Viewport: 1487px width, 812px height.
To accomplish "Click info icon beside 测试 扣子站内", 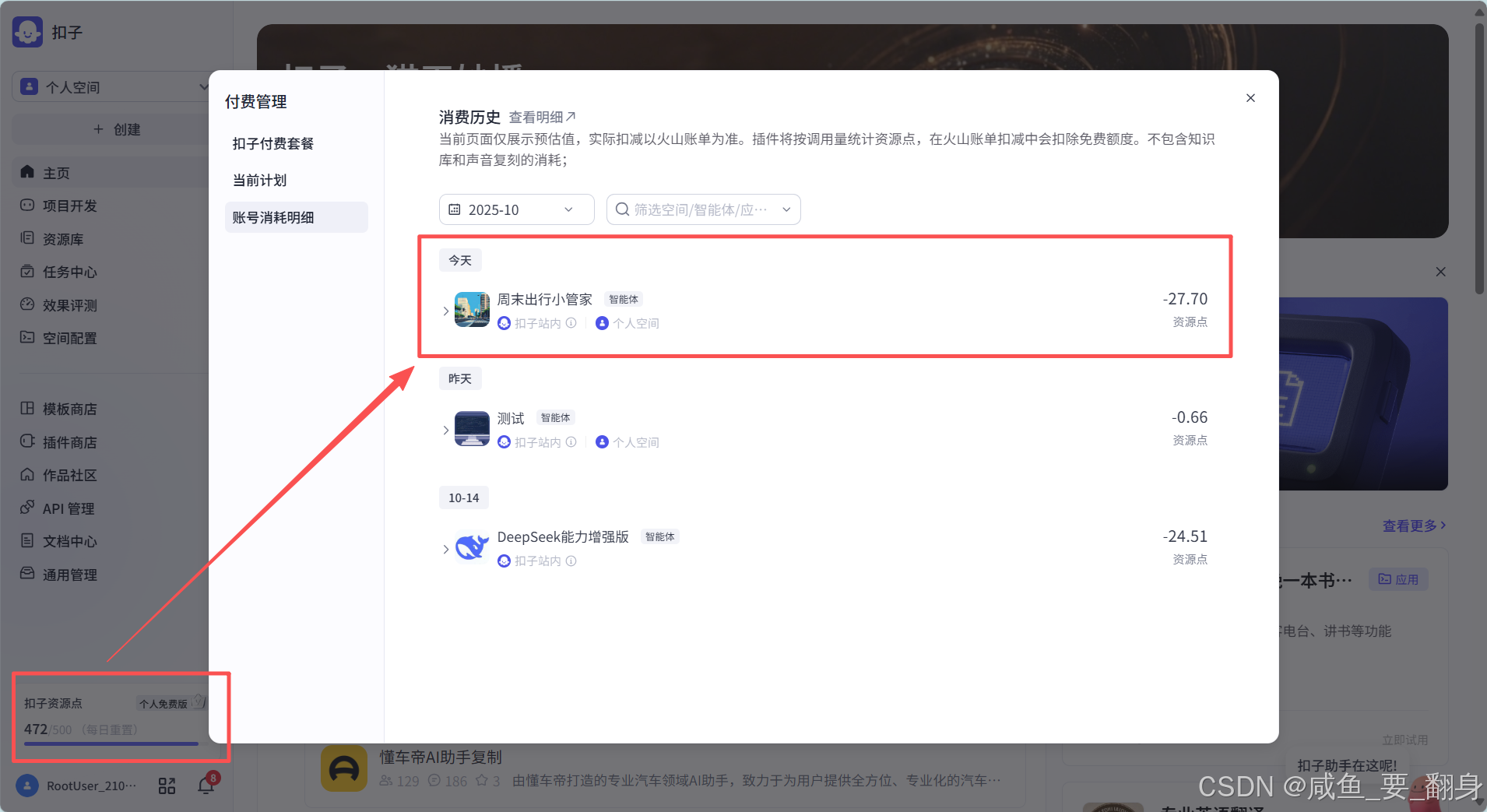I will point(571,442).
